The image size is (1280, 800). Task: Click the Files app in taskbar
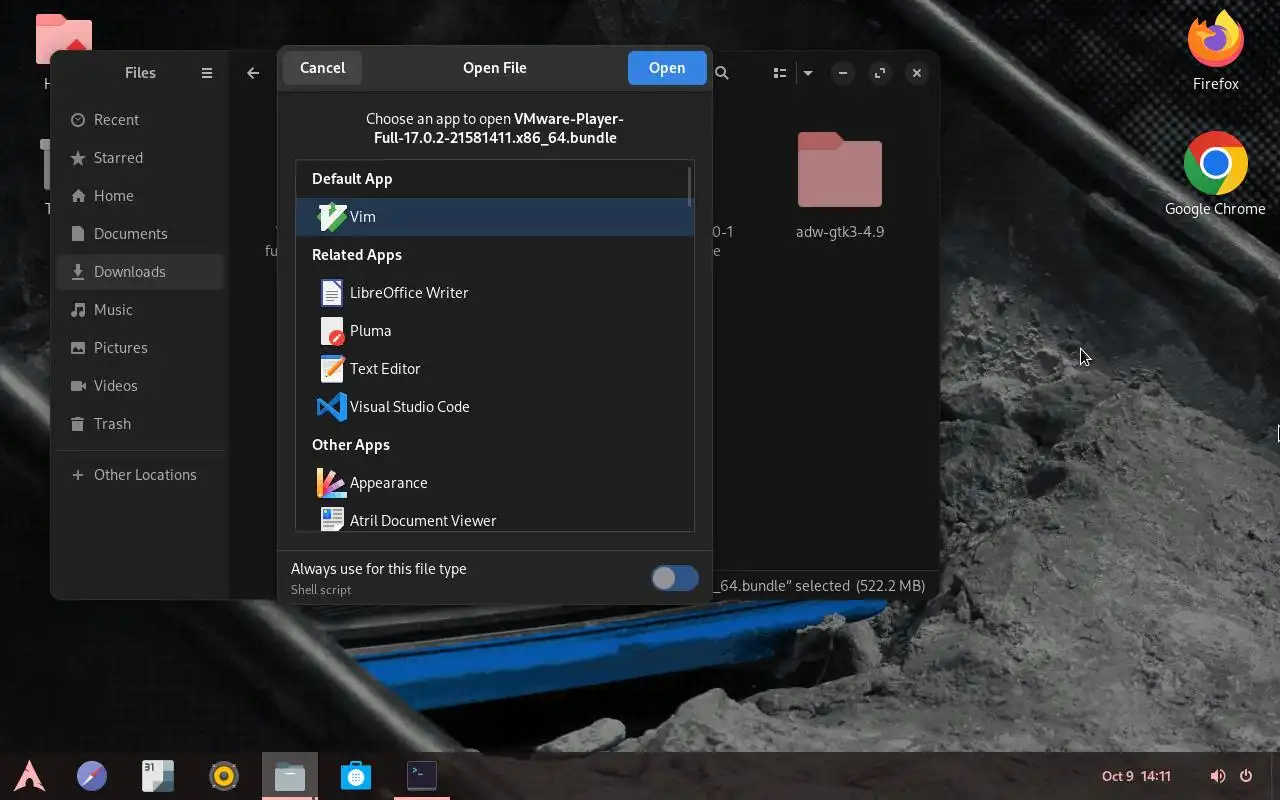coord(290,776)
